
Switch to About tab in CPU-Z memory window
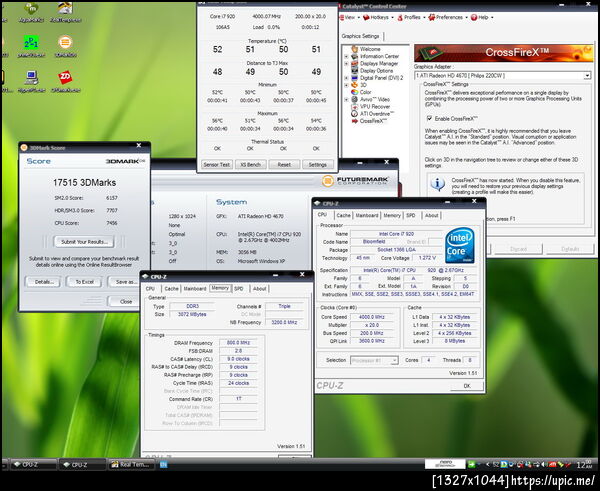pos(259,289)
